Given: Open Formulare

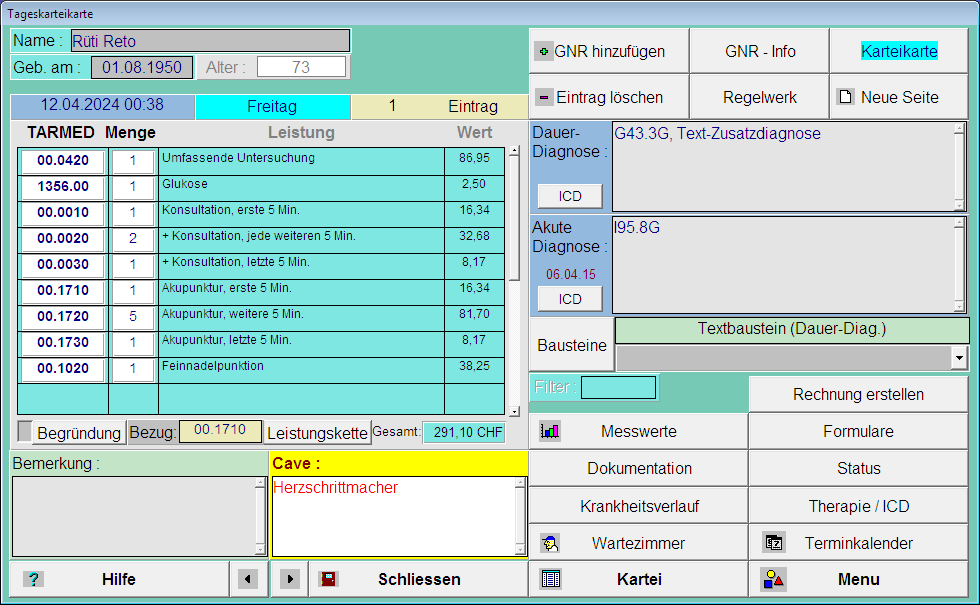Looking at the screenshot, I should [858, 431].
